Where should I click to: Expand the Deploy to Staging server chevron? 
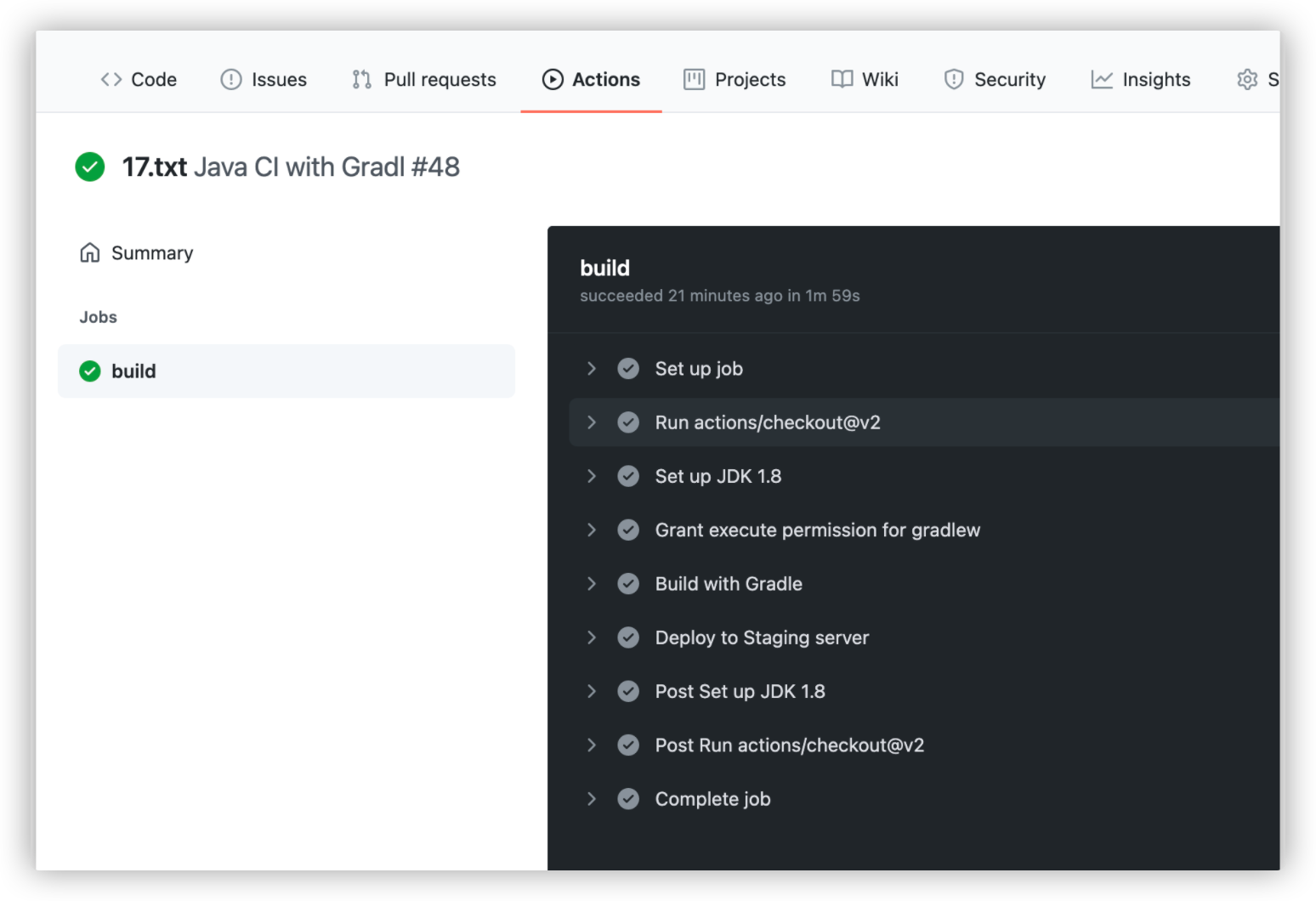click(592, 637)
